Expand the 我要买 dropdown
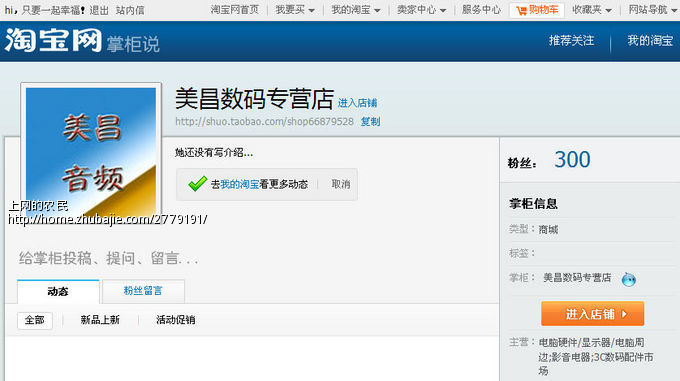680x381 pixels. pyautogui.click(x=295, y=10)
